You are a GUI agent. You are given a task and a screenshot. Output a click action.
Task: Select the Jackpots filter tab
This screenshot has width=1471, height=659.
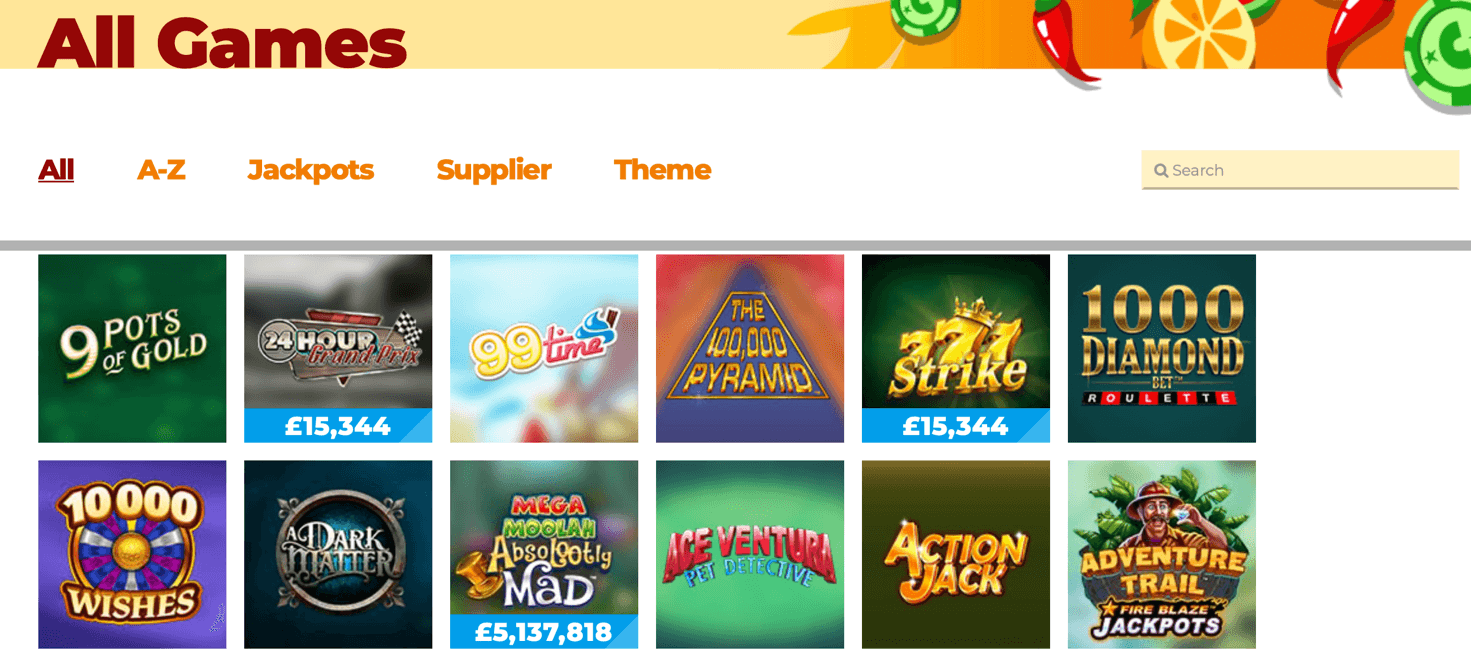click(310, 170)
